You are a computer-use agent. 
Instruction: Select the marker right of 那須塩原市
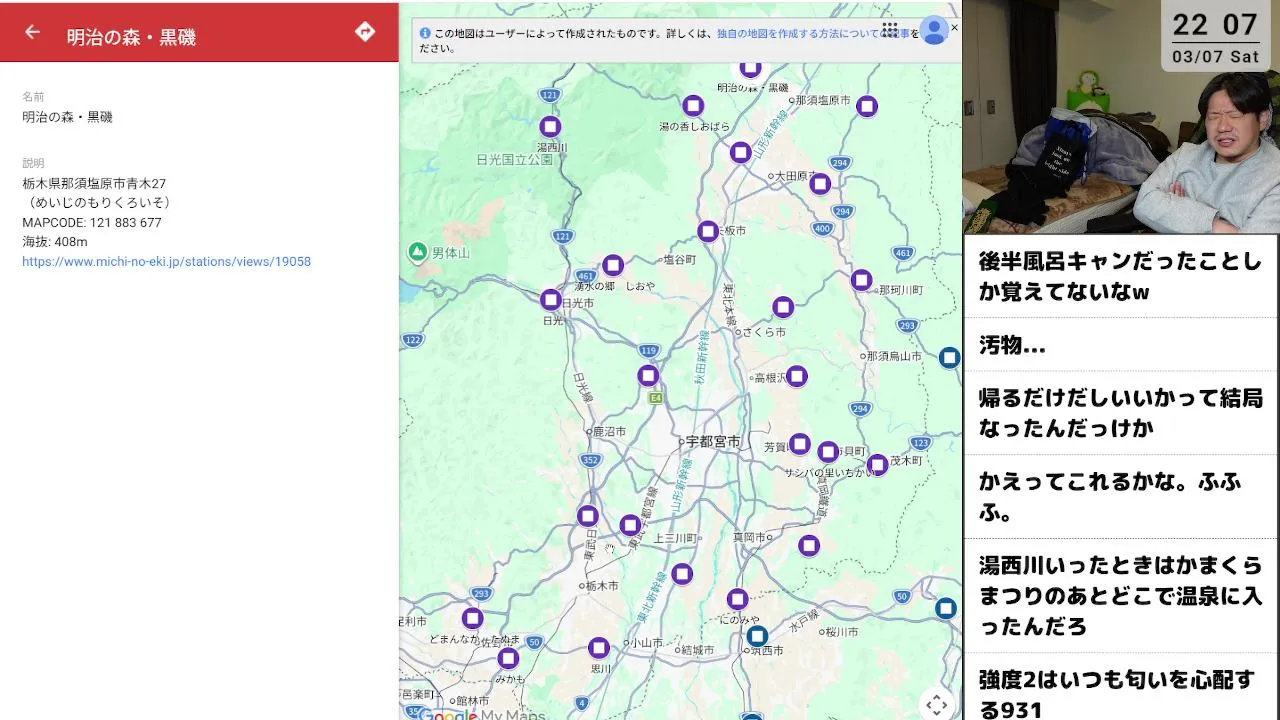click(867, 106)
